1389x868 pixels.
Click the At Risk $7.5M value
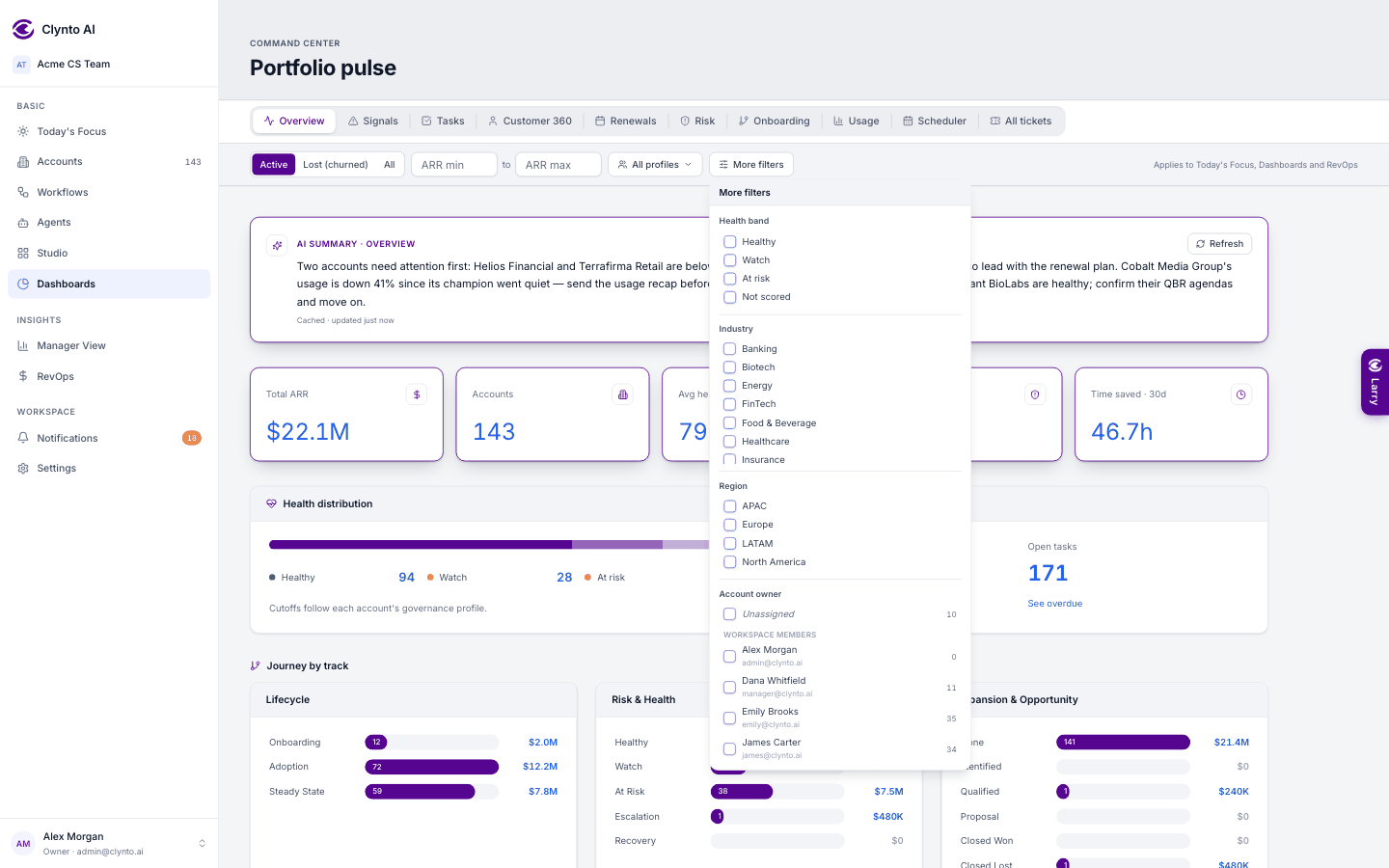pyautogui.click(x=888, y=792)
